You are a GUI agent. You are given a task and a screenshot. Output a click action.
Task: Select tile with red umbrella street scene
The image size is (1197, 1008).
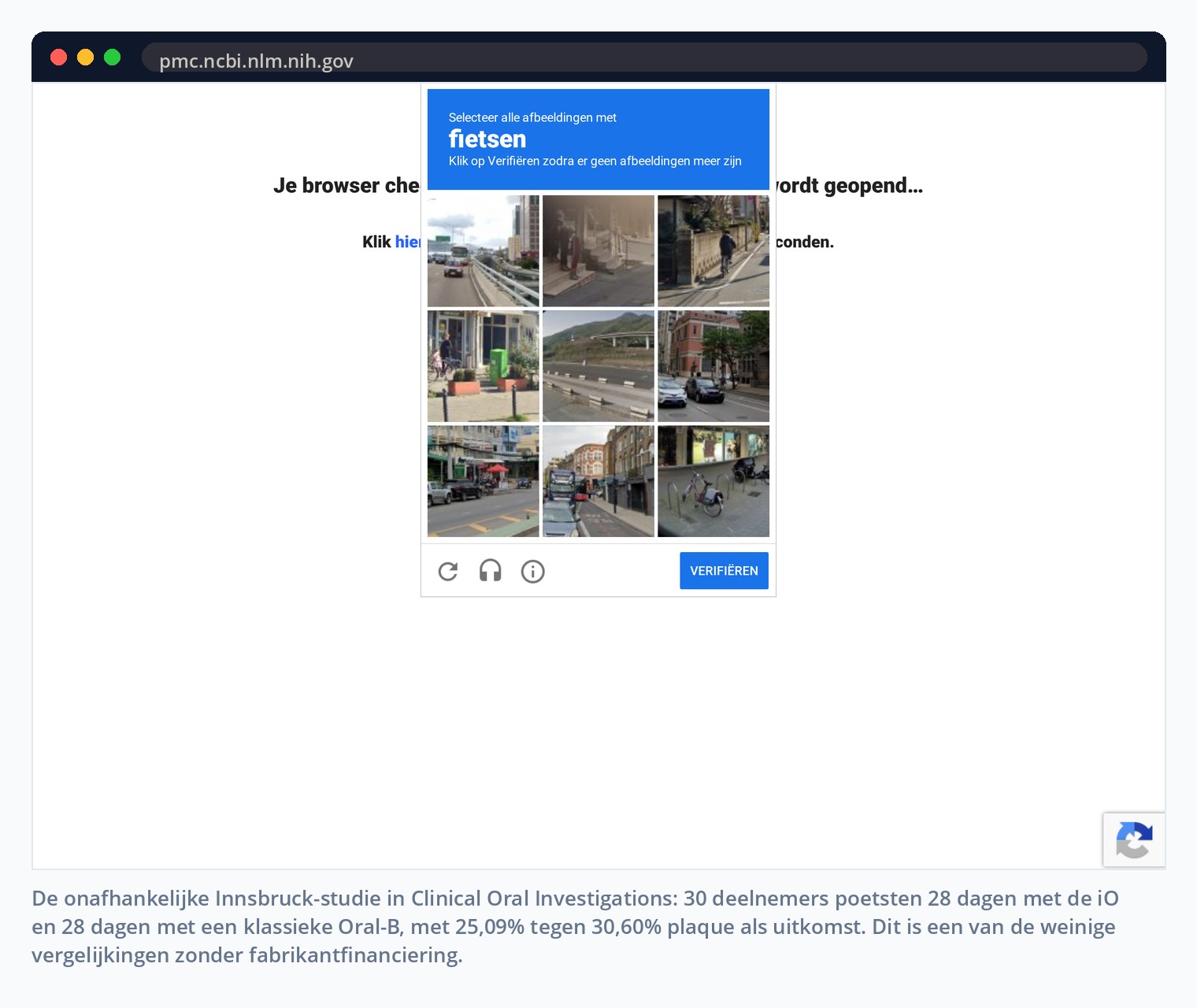[484, 481]
